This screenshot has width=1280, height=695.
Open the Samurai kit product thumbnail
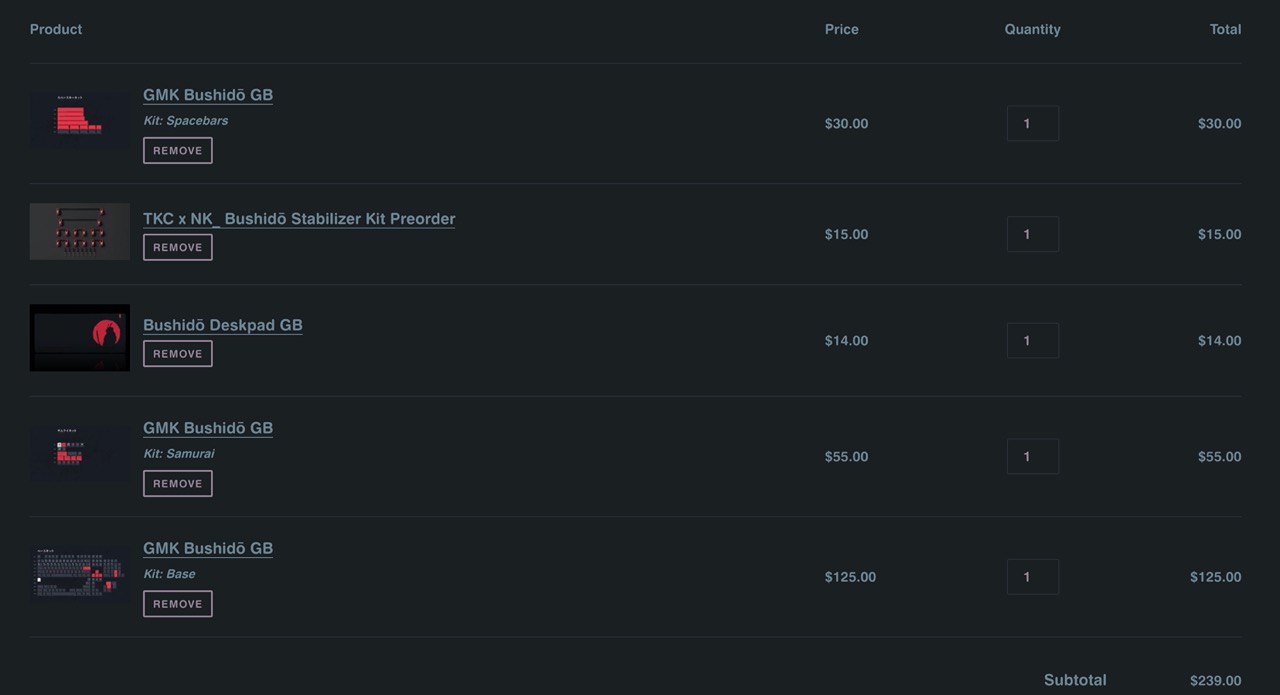[x=80, y=455]
